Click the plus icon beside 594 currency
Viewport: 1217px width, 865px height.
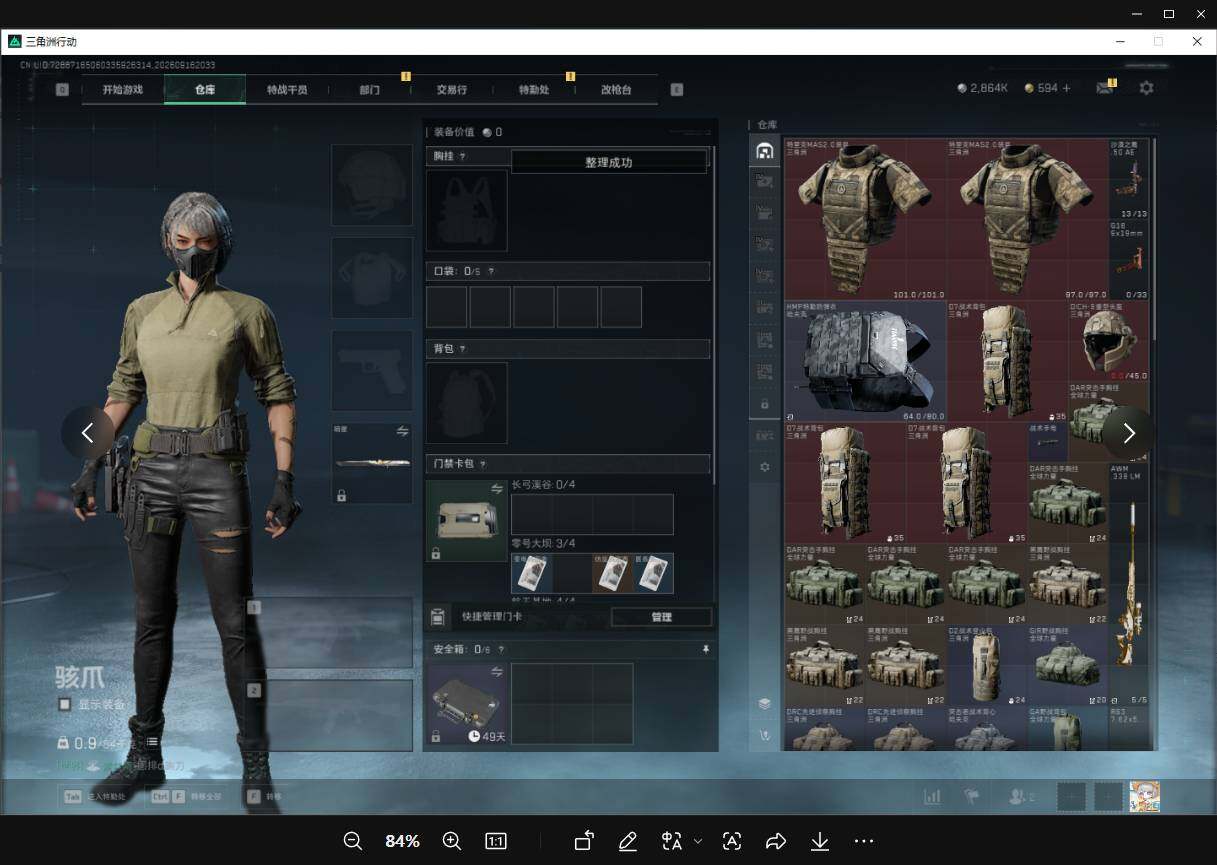(1066, 88)
